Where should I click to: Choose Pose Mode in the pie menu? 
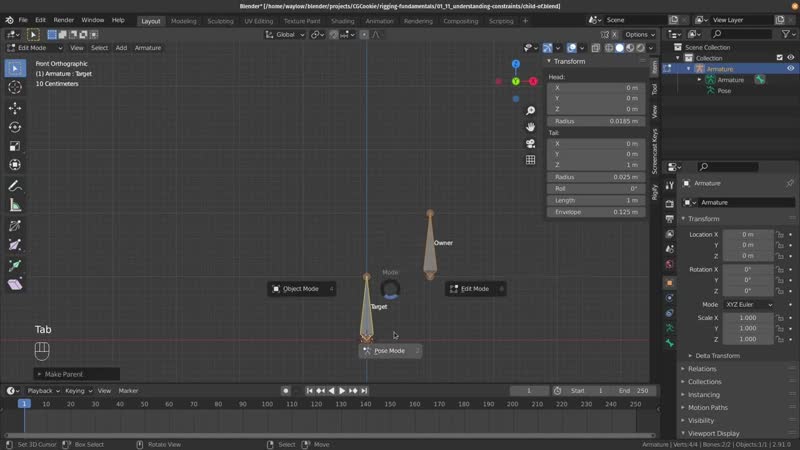tap(390, 351)
